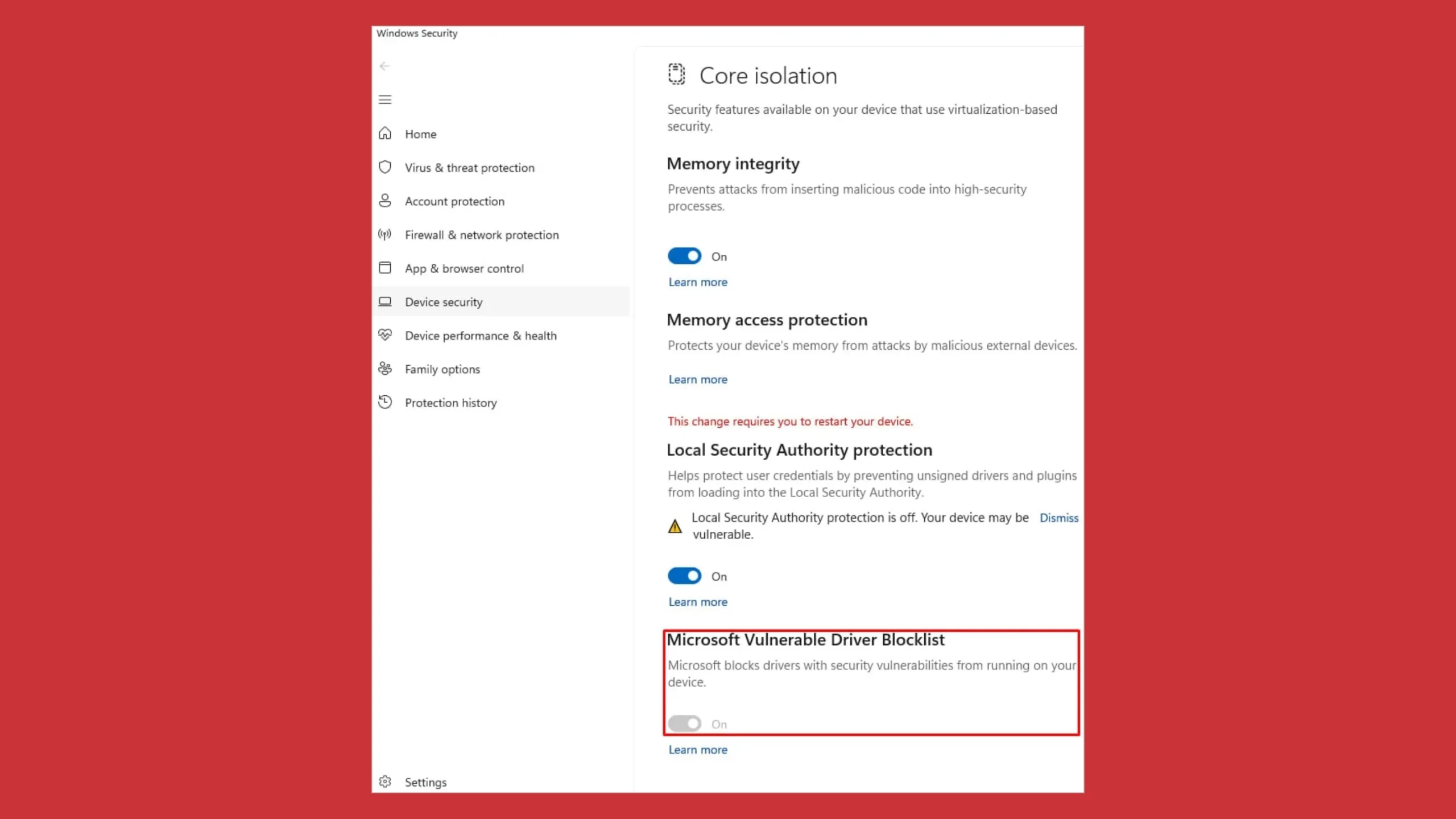1456x819 pixels.
Task: Toggle the Vulnerable Driver Blocklist switch
Action: pos(684,724)
